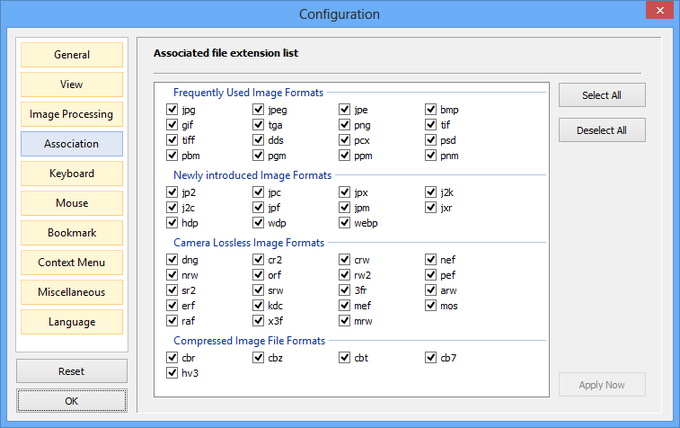Image resolution: width=680 pixels, height=428 pixels.
Task: Uncheck the dng camera format
Action: click(x=172, y=260)
